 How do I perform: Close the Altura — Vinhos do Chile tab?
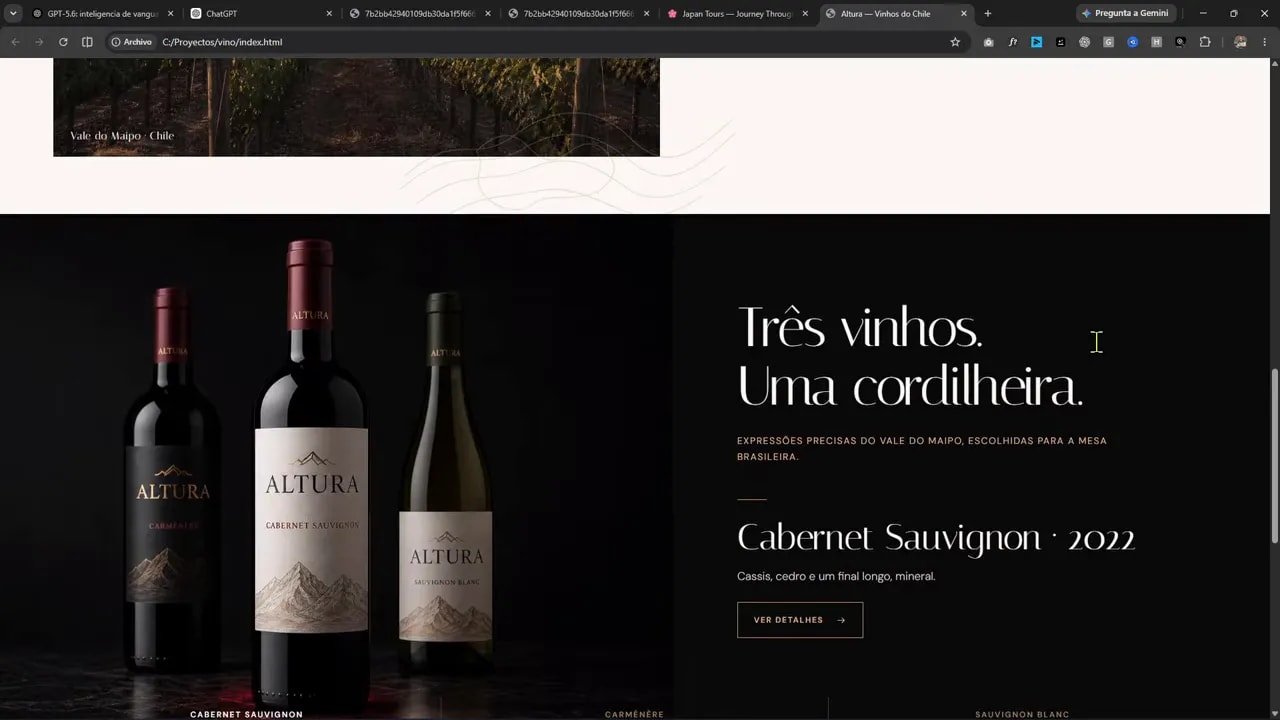coord(964,14)
